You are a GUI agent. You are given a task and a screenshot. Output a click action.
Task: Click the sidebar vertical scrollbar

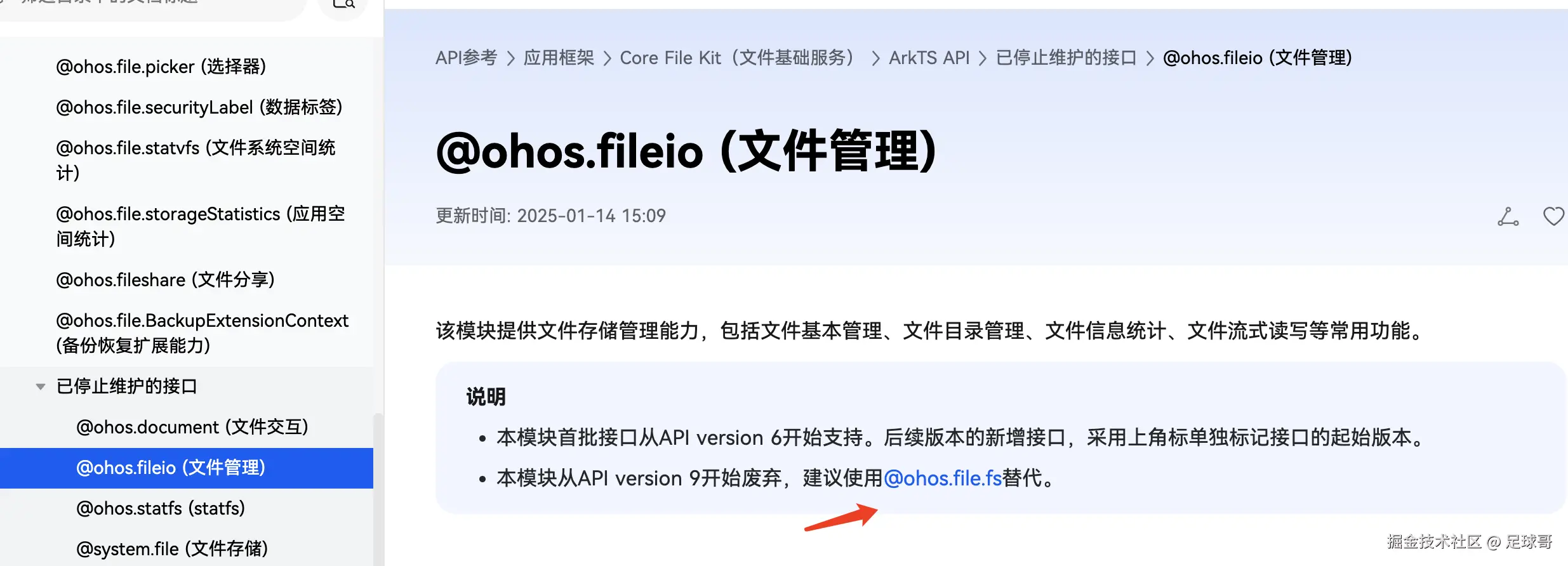[378, 489]
